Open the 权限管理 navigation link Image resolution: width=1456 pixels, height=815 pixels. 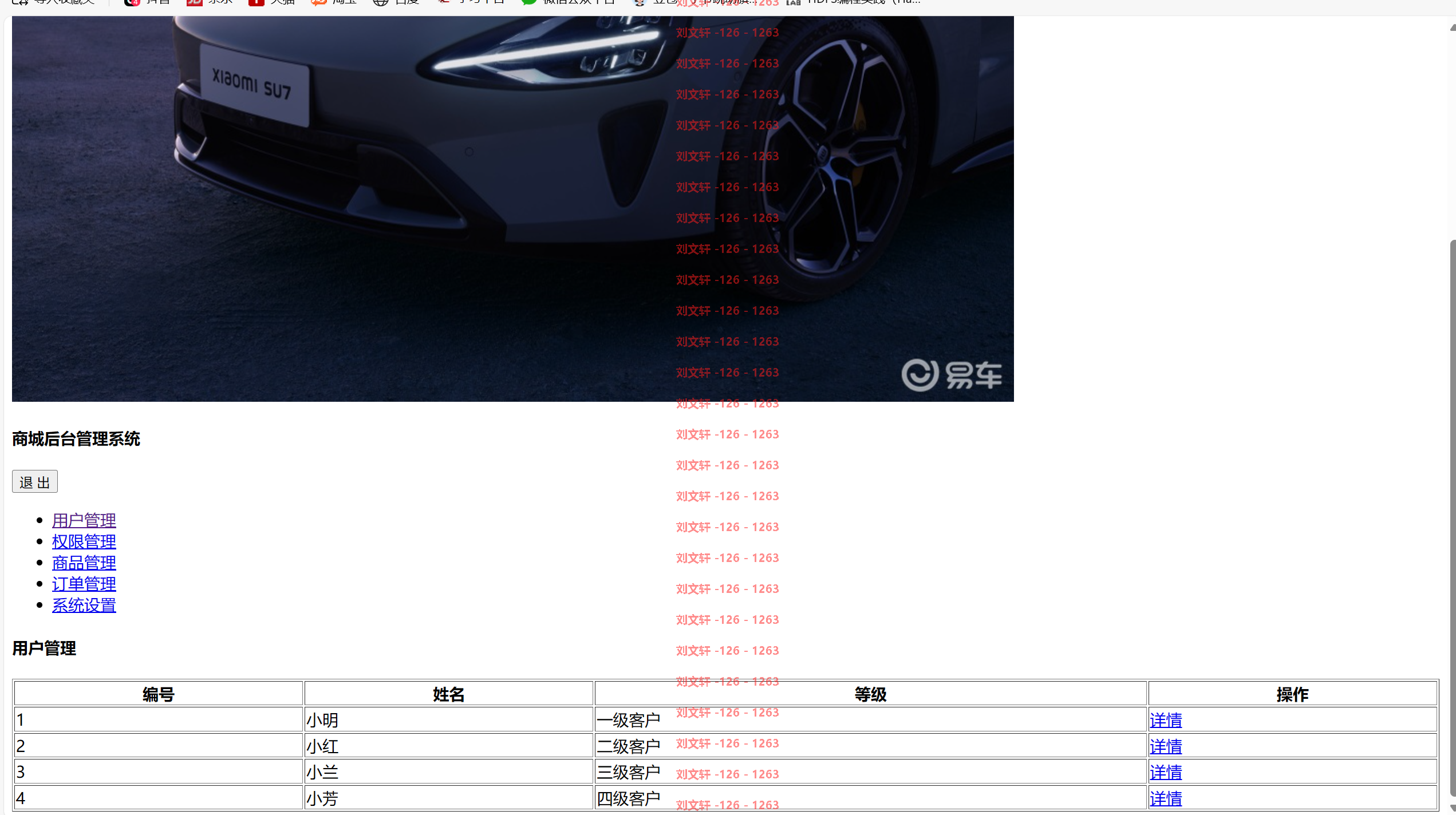coord(84,541)
